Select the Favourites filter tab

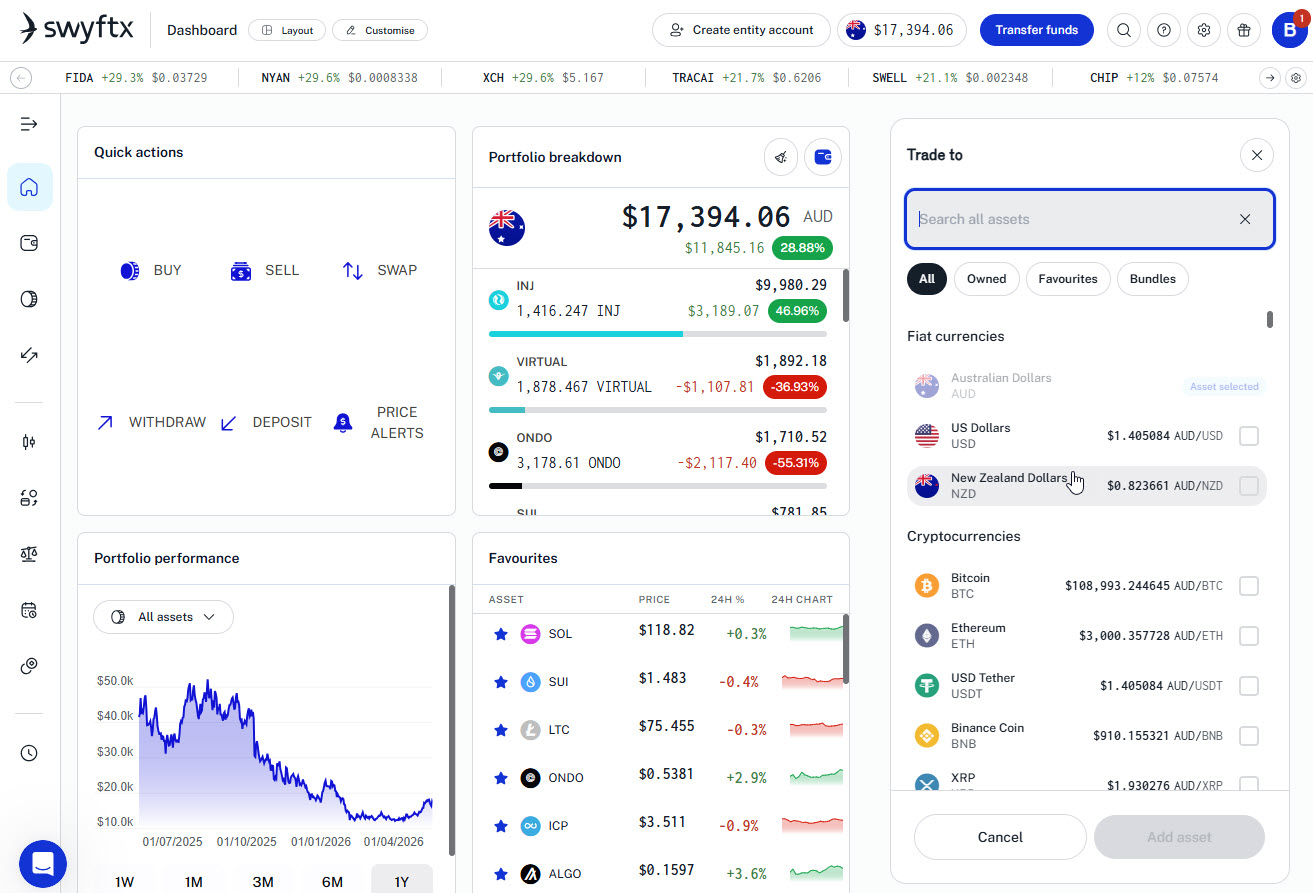click(x=1068, y=279)
